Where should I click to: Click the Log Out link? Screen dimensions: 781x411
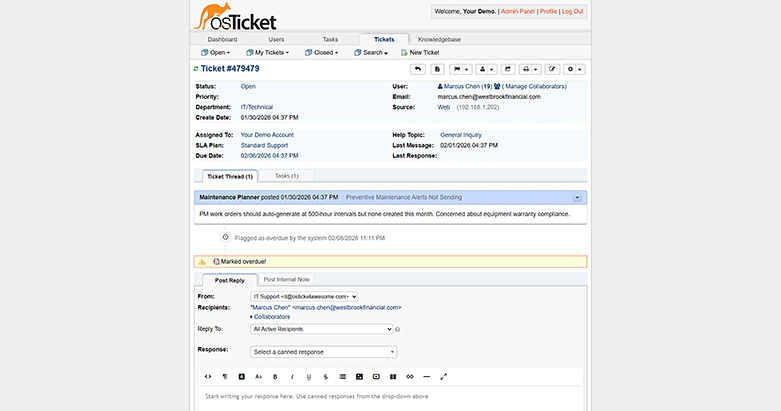pyautogui.click(x=573, y=11)
